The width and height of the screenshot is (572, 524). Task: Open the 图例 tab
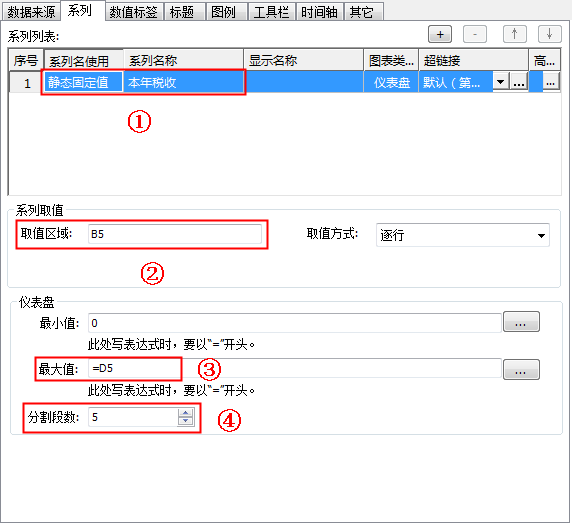tap(223, 11)
